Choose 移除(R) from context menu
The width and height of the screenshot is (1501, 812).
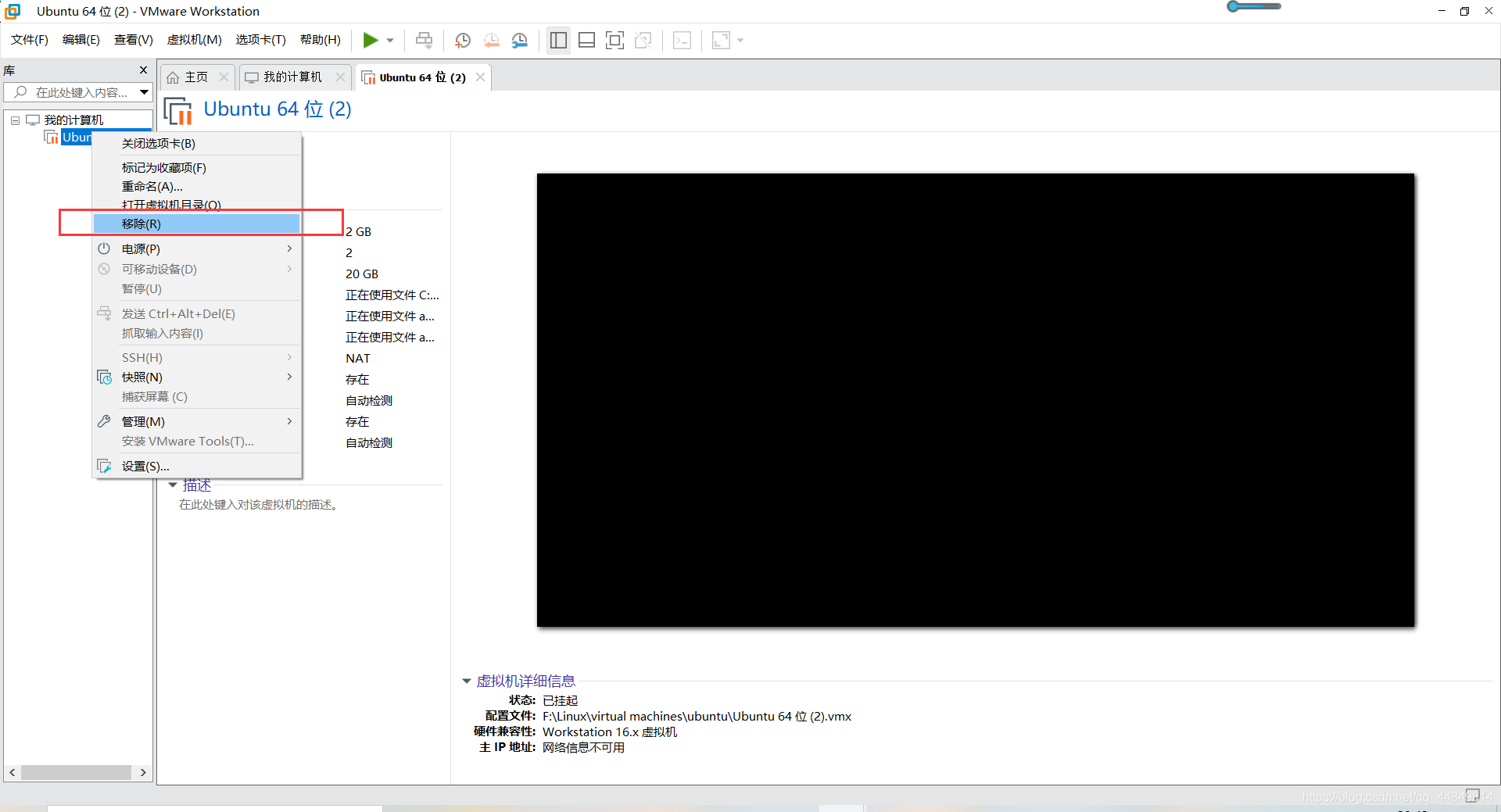coord(197,224)
